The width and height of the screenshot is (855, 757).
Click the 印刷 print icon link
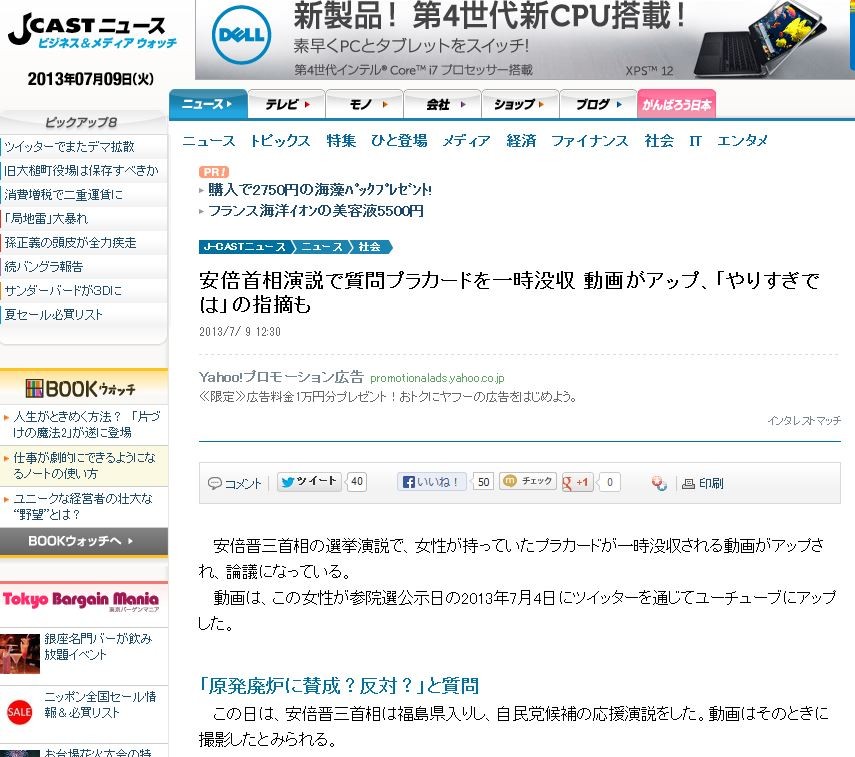pos(703,483)
